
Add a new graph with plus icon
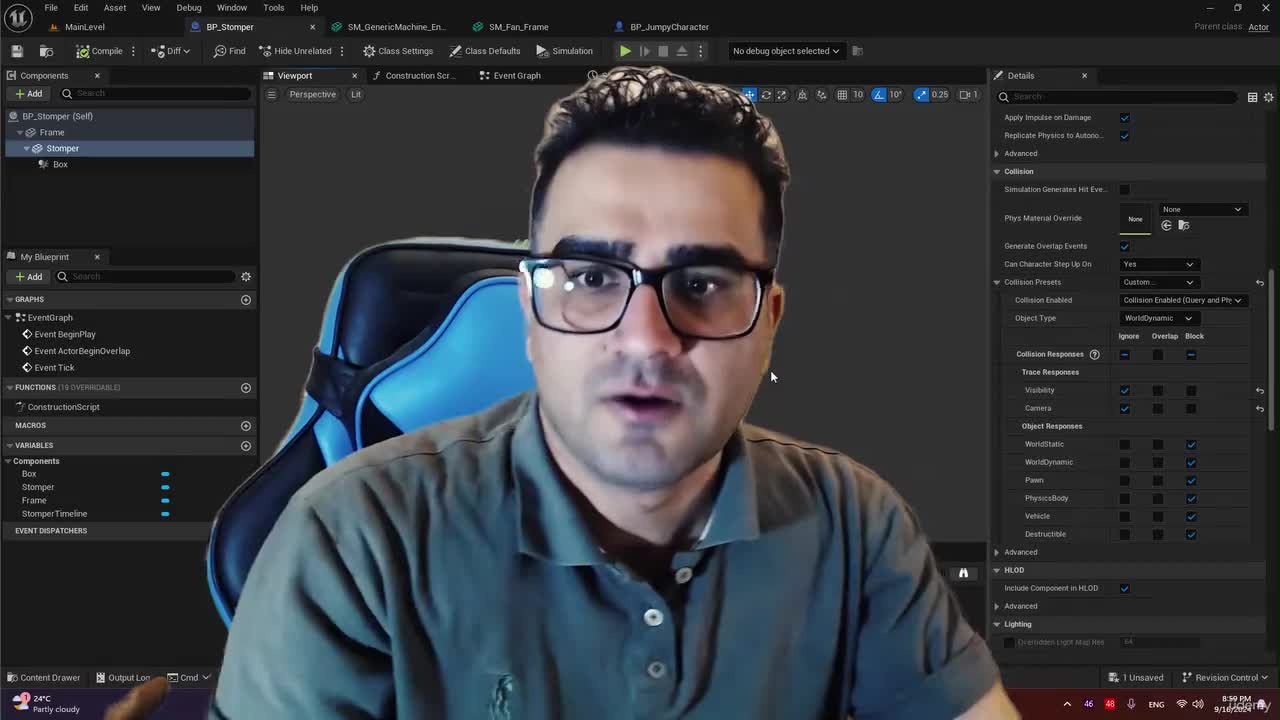(x=246, y=300)
